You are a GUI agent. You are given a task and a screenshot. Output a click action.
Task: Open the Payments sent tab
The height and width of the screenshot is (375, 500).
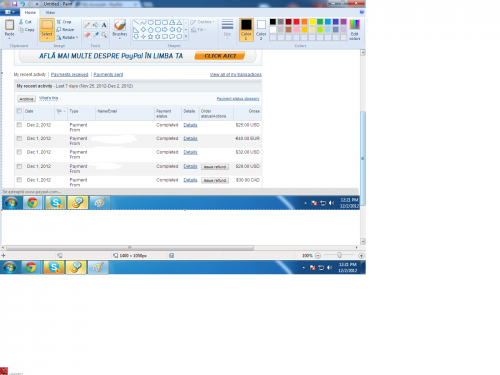pyautogui.click(x=108, y=74)
